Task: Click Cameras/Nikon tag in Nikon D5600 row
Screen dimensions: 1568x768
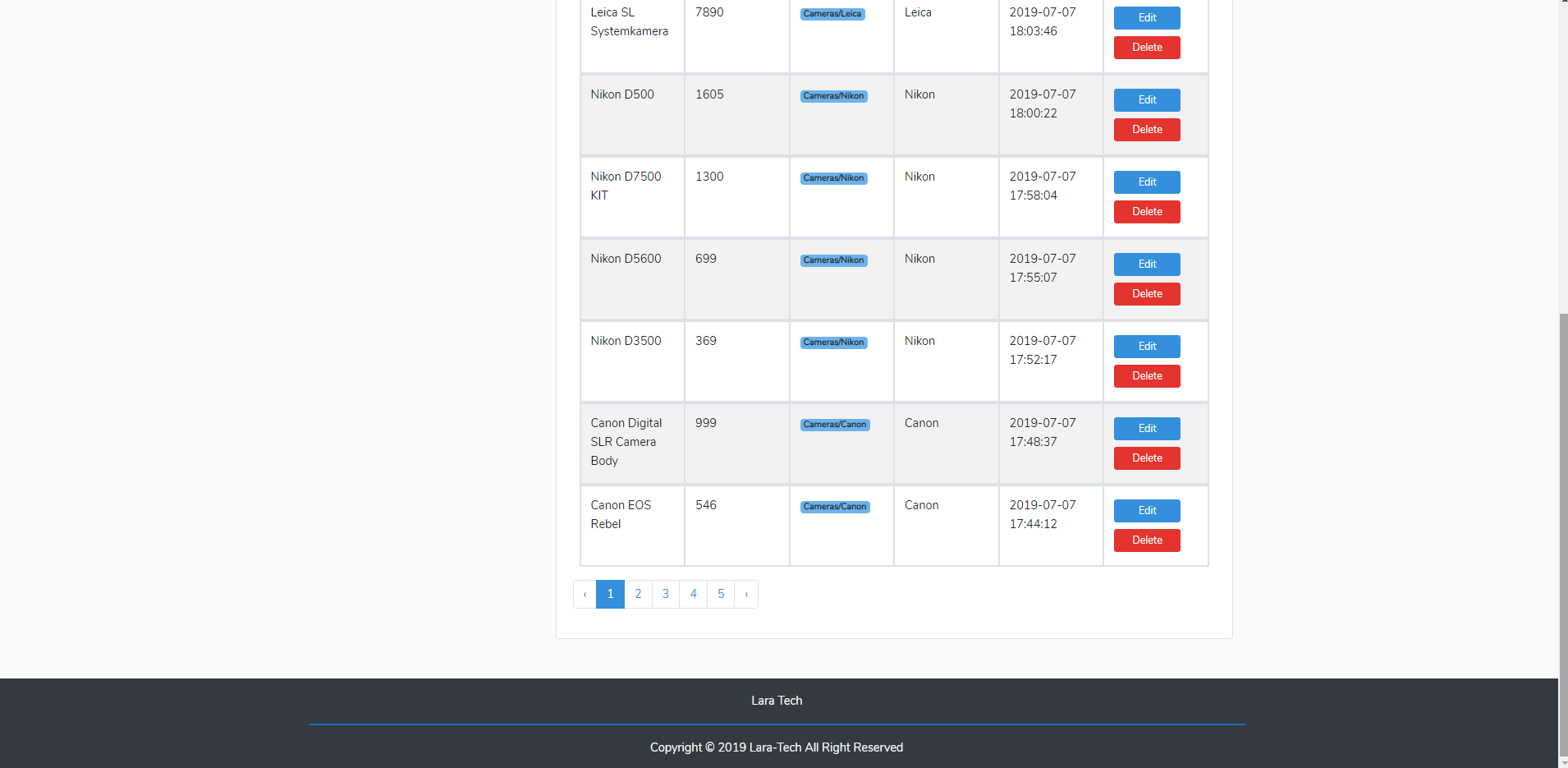Action: 834,260
